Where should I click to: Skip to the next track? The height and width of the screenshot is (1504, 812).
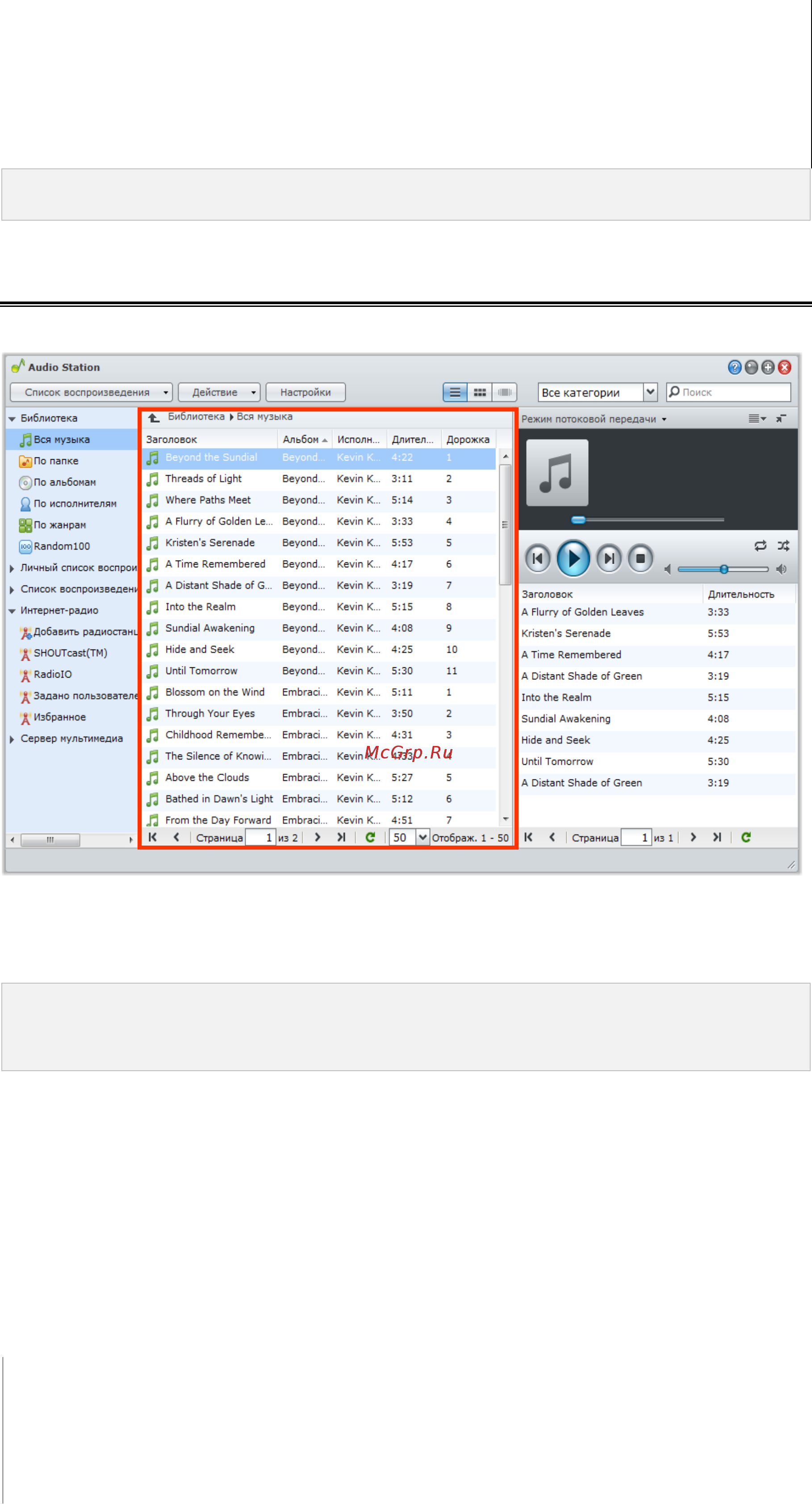pyautogui.click(x=608, y=558)
